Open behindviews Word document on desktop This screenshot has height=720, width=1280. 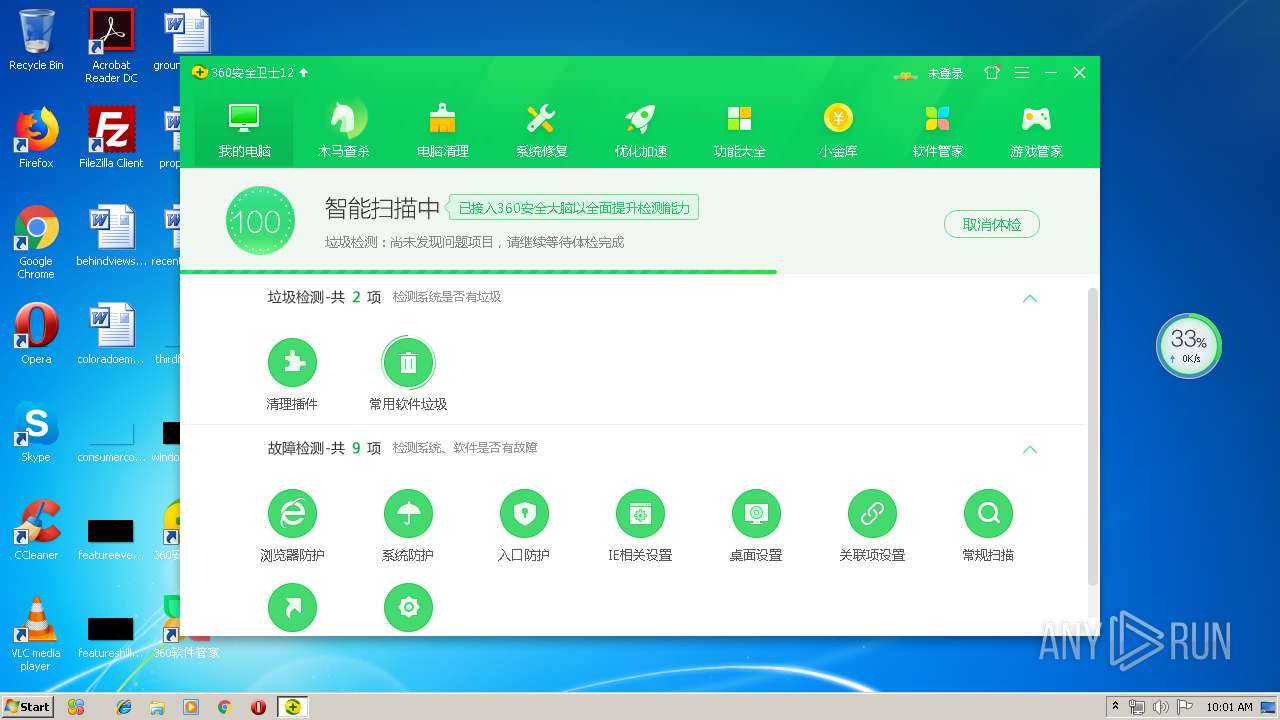pos(111,236)
